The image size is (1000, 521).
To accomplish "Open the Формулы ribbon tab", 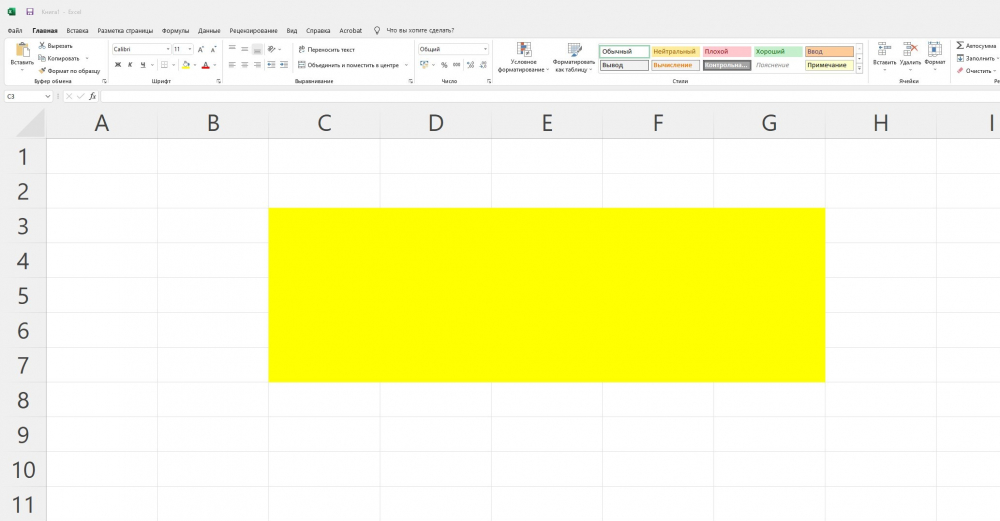I will [x=175, y=31].
